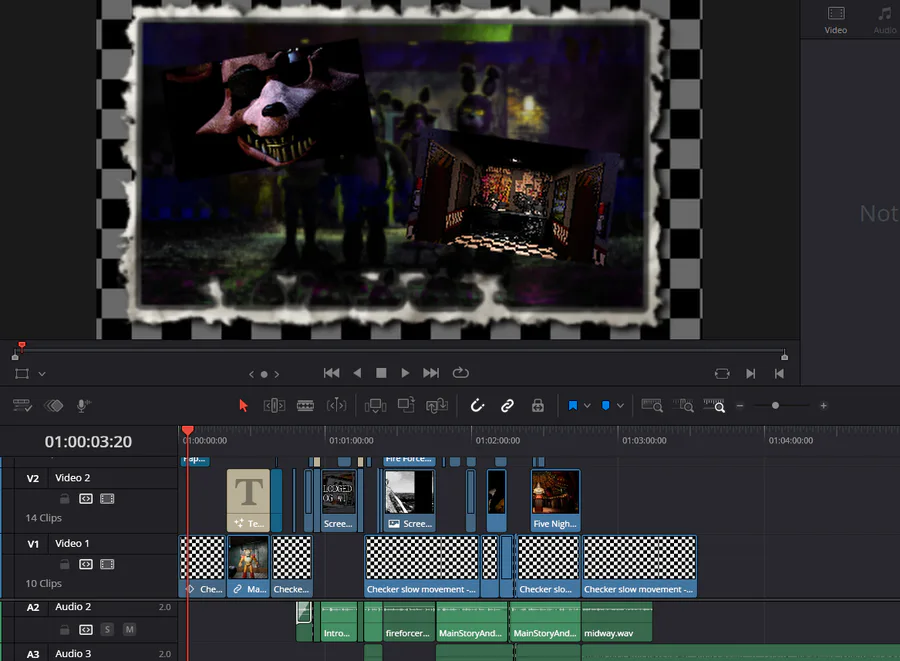Disable the Video 2 track filmstrip toggle
Viewport: 900px width, 661px height.
coord(107,499)
